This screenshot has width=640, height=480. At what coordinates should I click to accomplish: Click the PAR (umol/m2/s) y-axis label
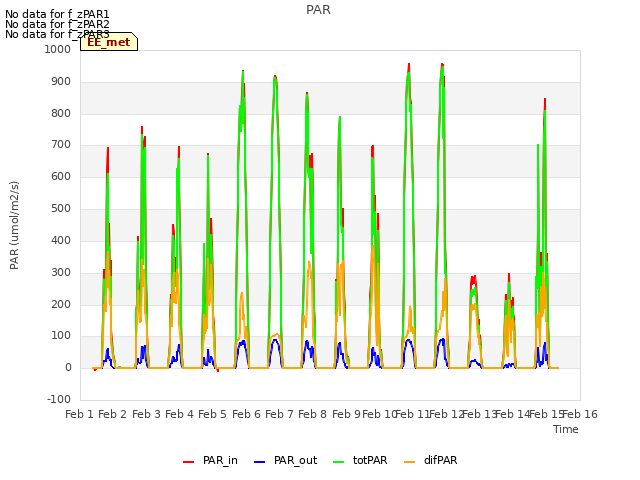14,225
